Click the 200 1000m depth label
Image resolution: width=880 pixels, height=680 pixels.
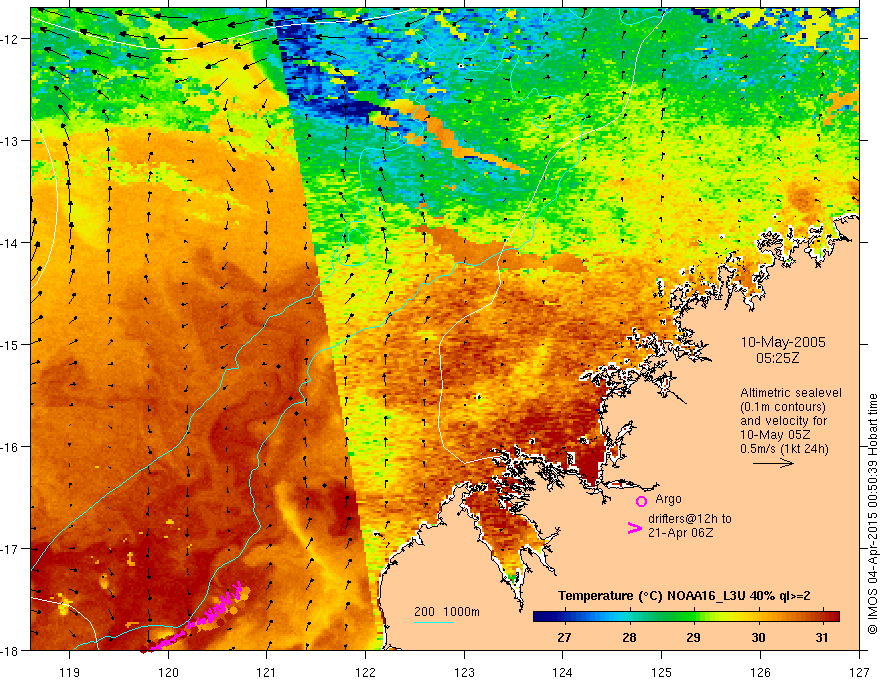coord(447,612)
